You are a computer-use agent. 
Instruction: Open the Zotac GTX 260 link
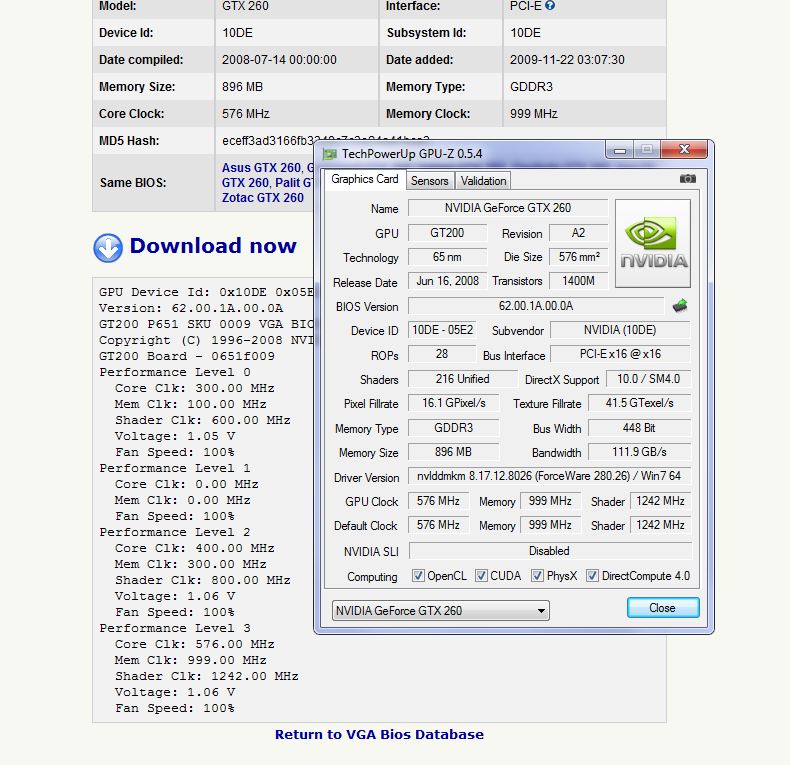[x=263, y=198]
